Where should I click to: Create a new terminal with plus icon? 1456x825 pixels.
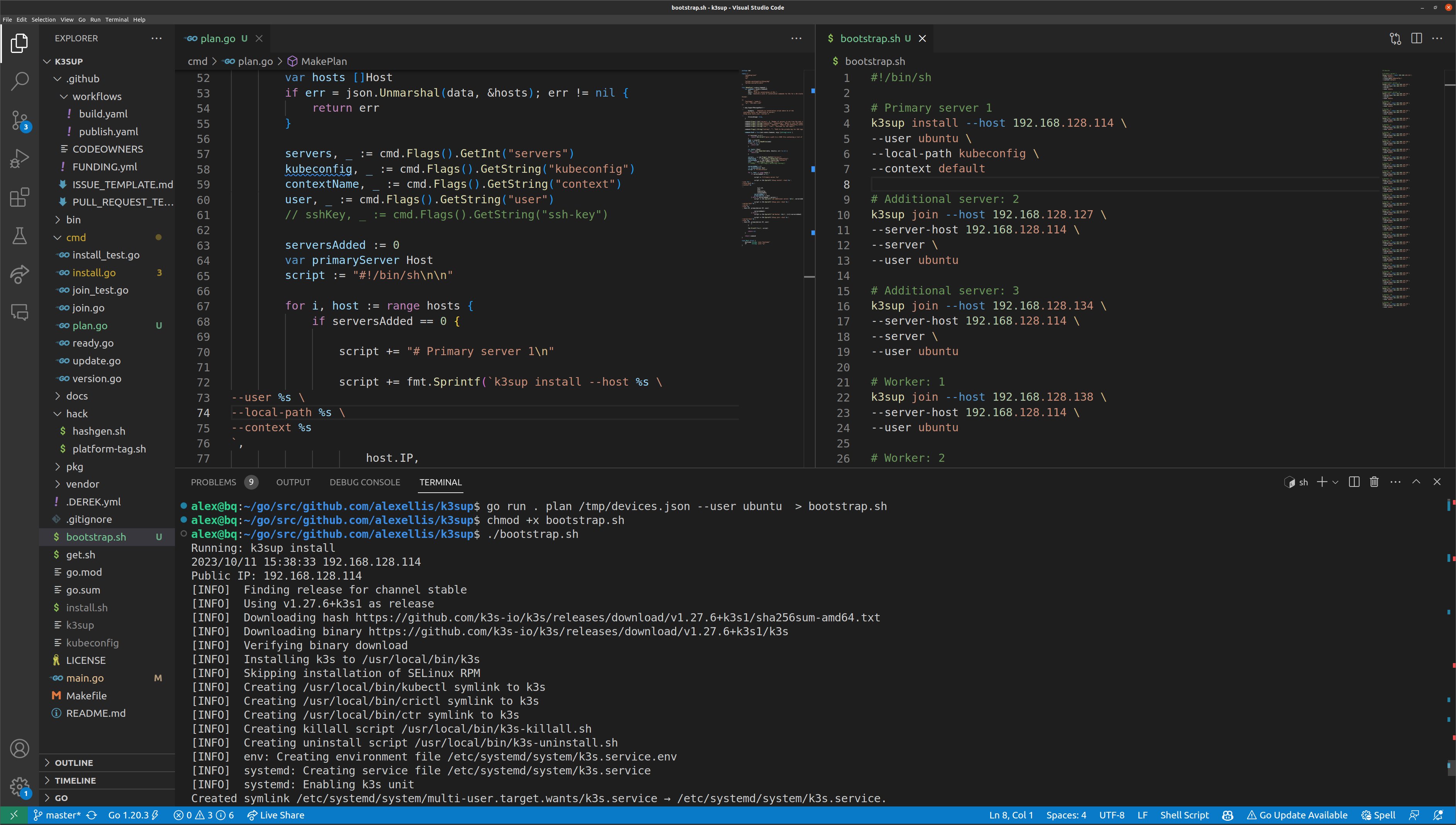tap(1322, 481)
